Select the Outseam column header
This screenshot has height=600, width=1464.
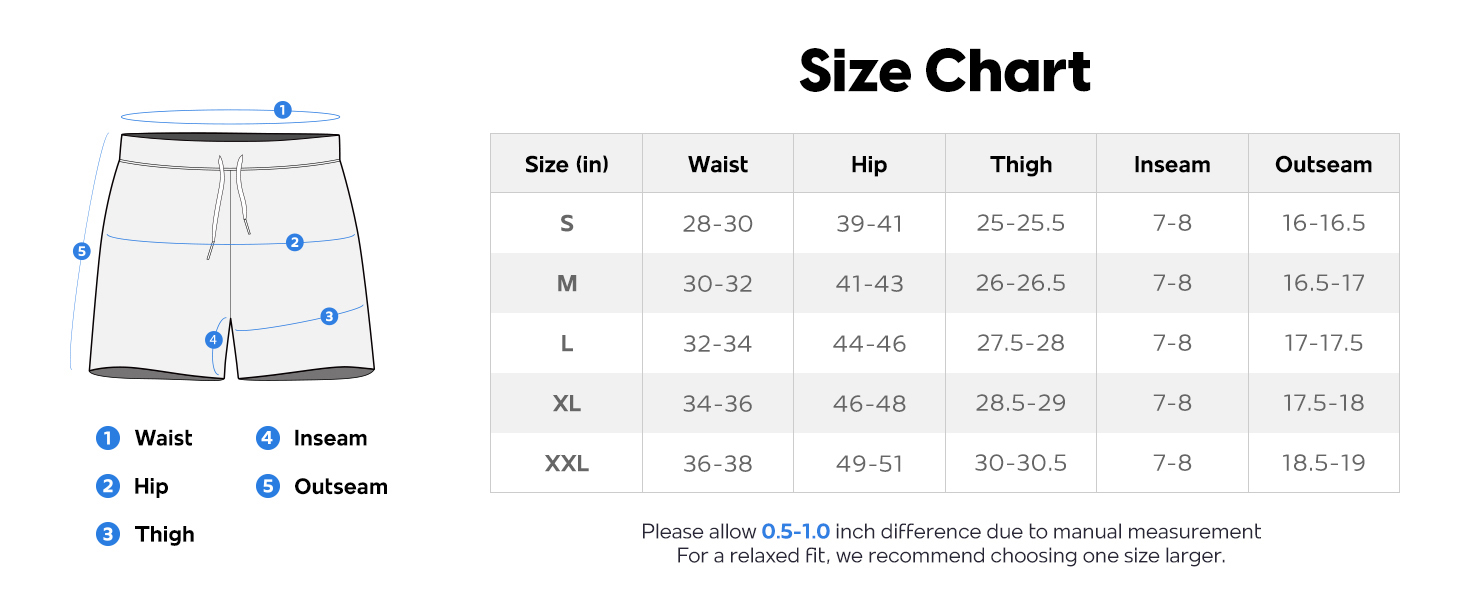point(1323,164)
